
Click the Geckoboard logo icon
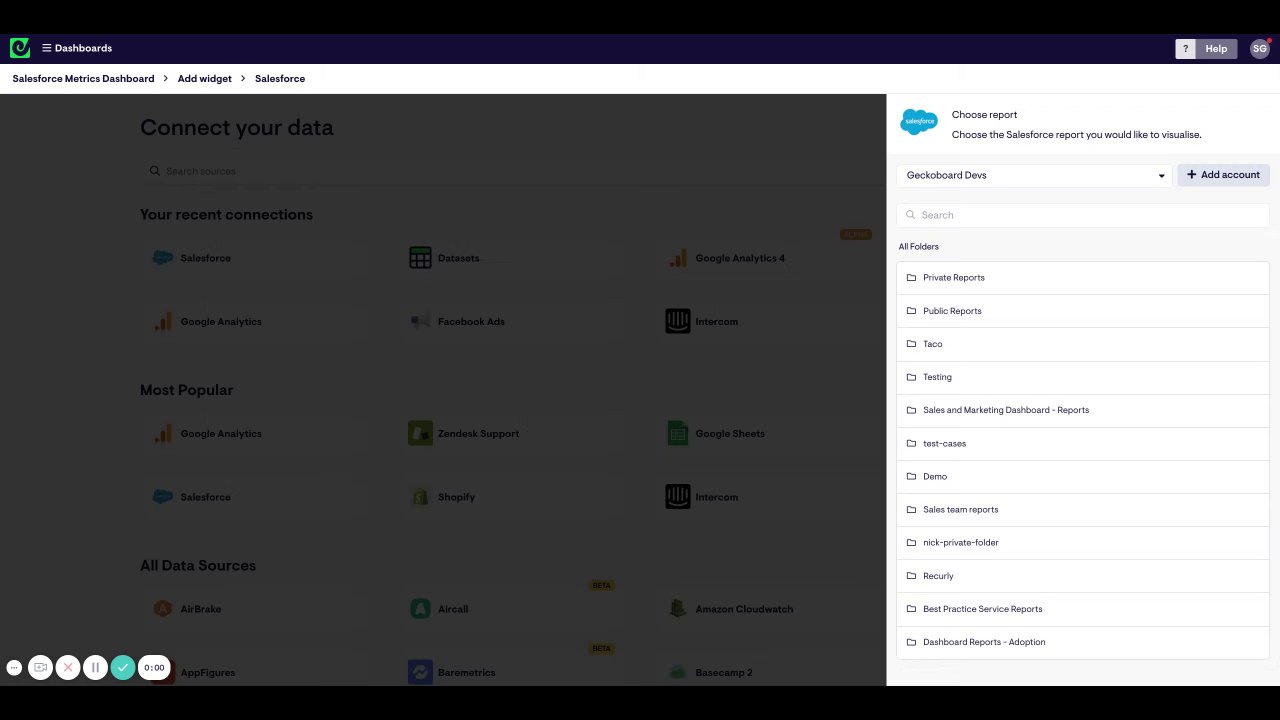tap(20, 48)
